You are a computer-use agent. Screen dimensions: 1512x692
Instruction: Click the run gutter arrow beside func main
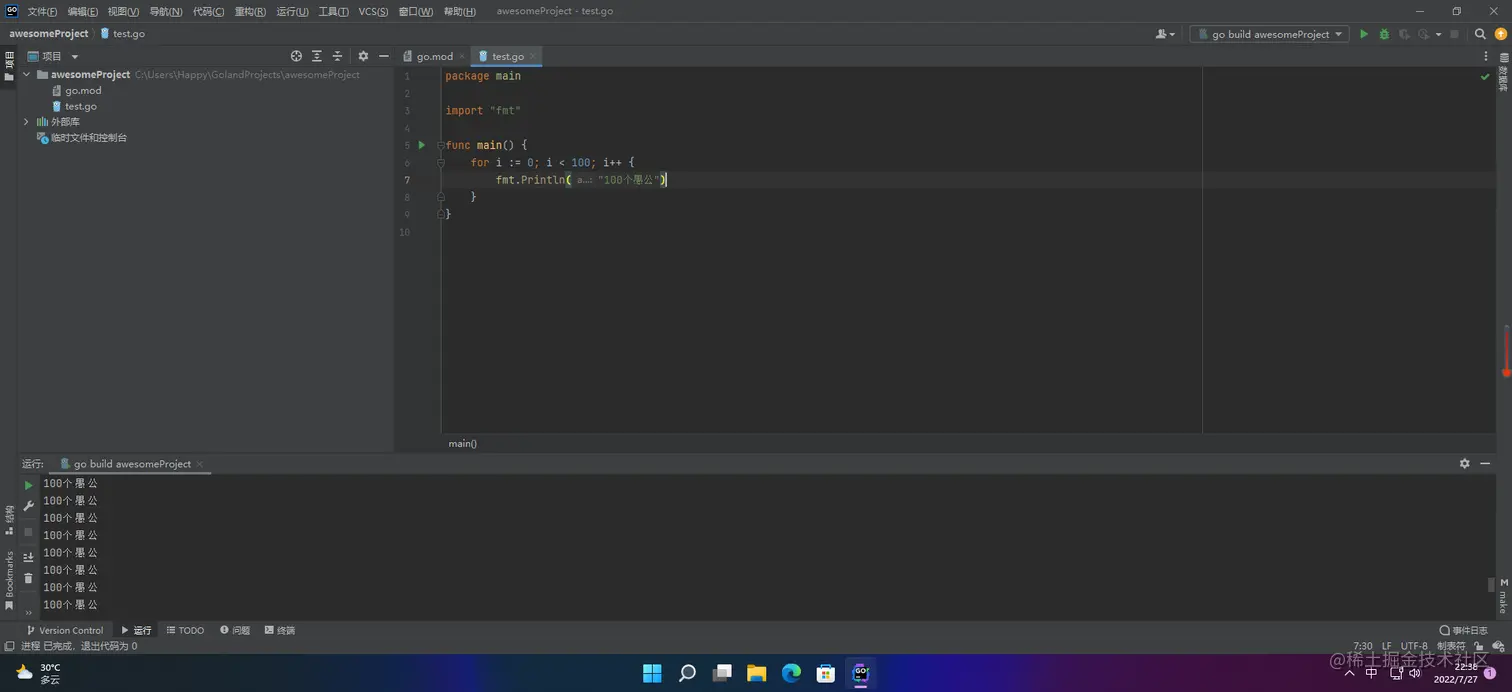pos(422,145)
